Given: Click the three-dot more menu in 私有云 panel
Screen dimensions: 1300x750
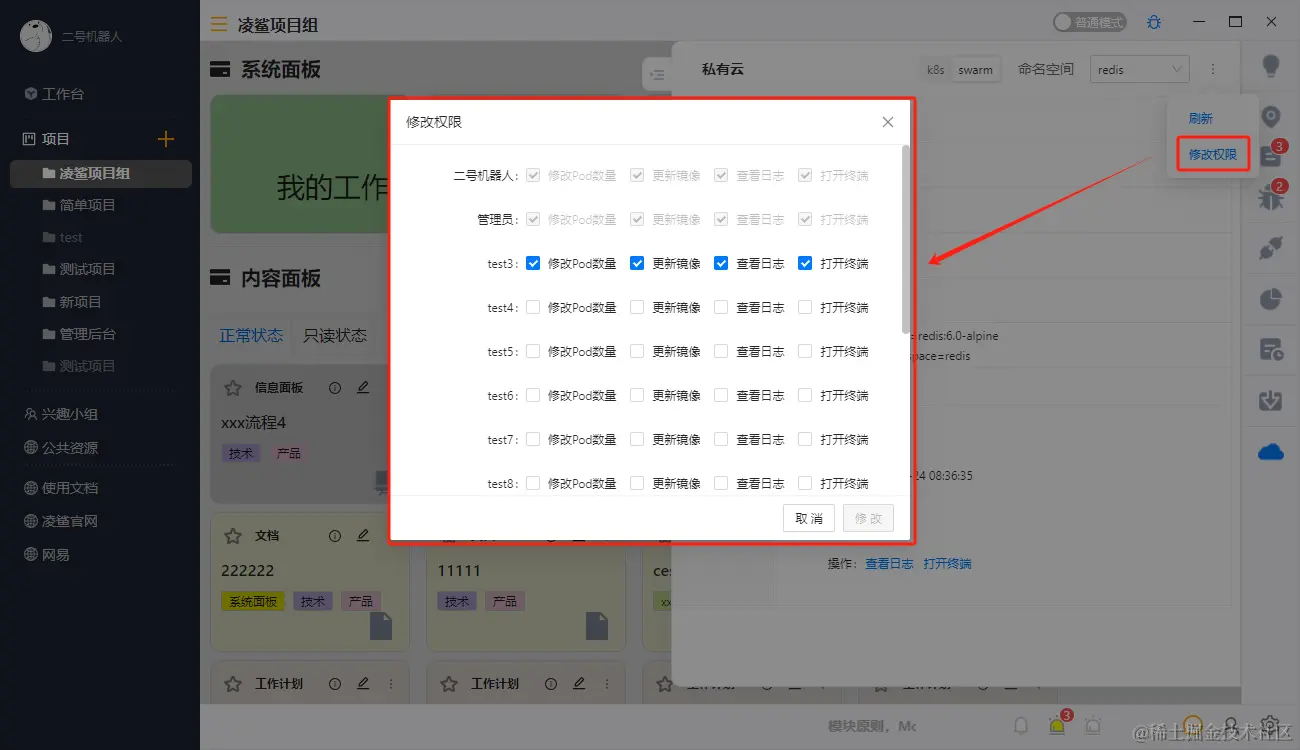Looking at the screenshot, I should (1213, 70).
